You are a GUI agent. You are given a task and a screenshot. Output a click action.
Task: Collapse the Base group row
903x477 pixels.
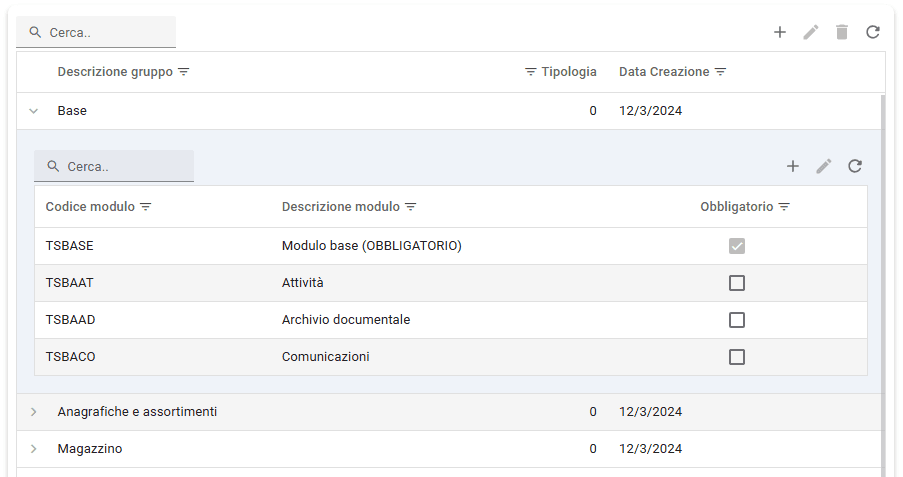pos(33,111)
